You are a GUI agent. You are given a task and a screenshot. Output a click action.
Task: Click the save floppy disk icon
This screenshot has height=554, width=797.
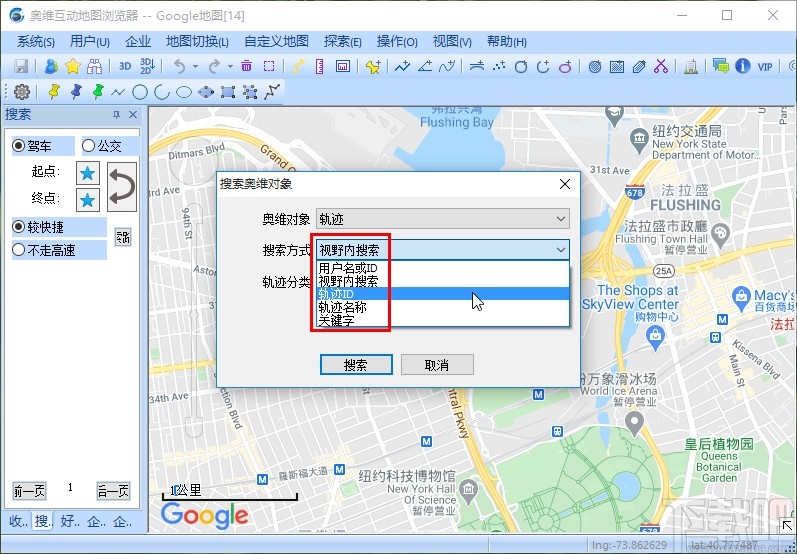point(21,66)
